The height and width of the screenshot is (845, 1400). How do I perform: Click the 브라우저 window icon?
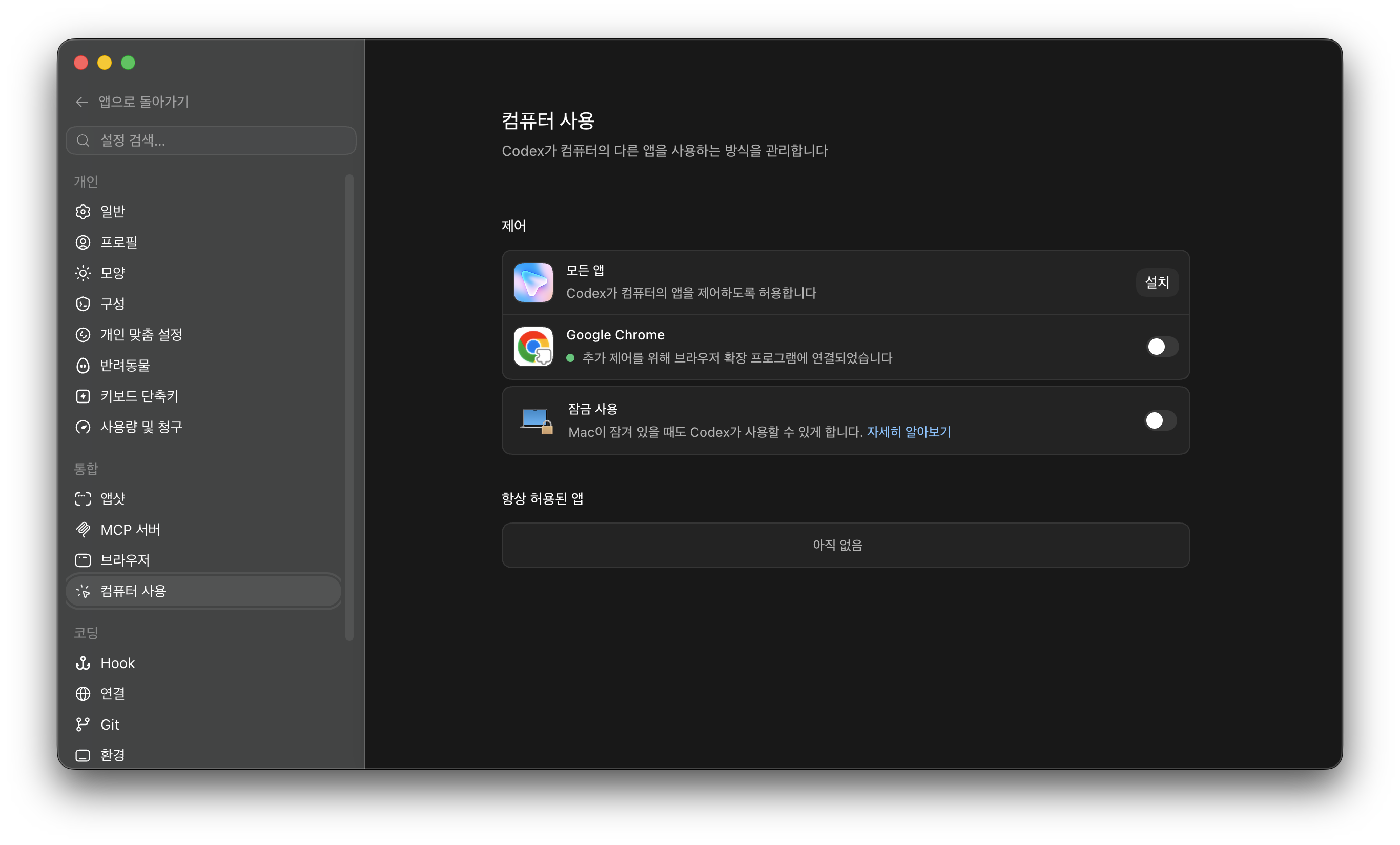[x=83, y=560]
